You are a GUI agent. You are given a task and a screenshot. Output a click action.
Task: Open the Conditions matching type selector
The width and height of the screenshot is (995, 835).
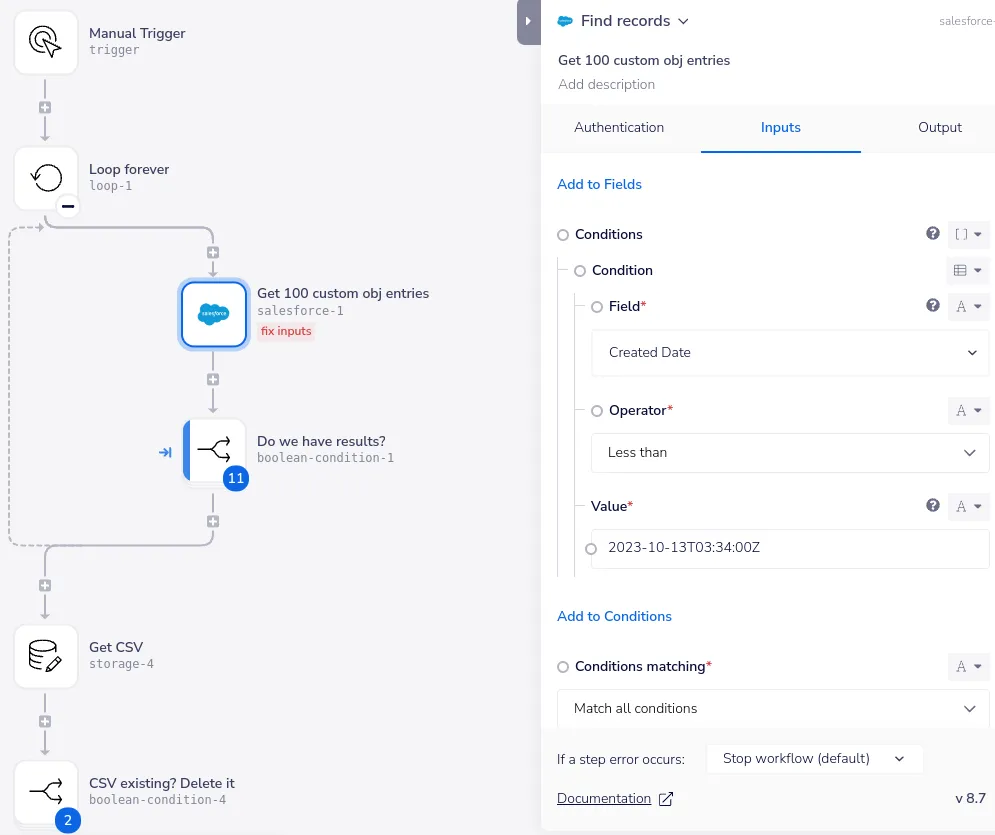click(x=968, y=666)
